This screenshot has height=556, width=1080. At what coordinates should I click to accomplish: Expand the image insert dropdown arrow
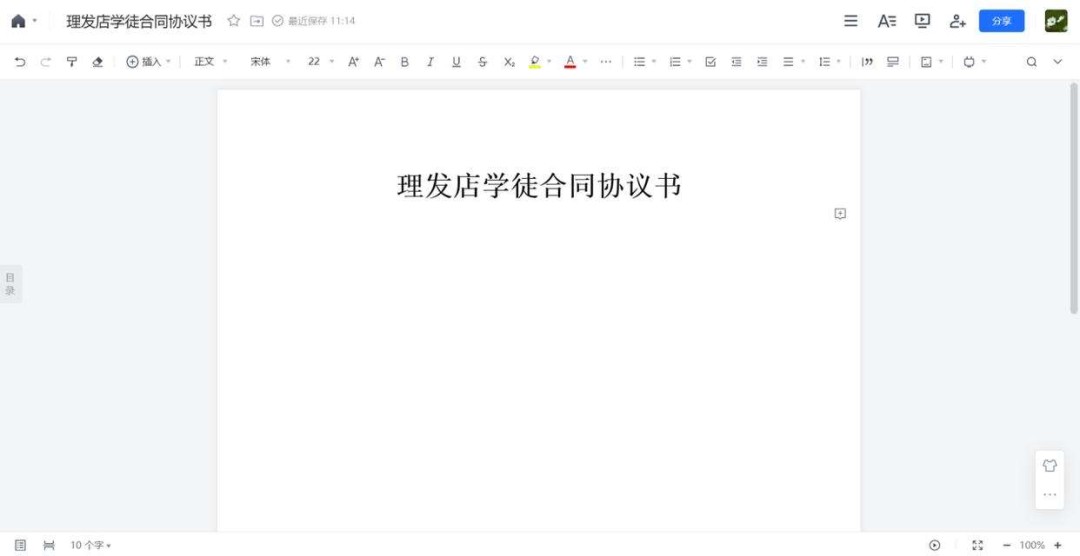point(942,62)
